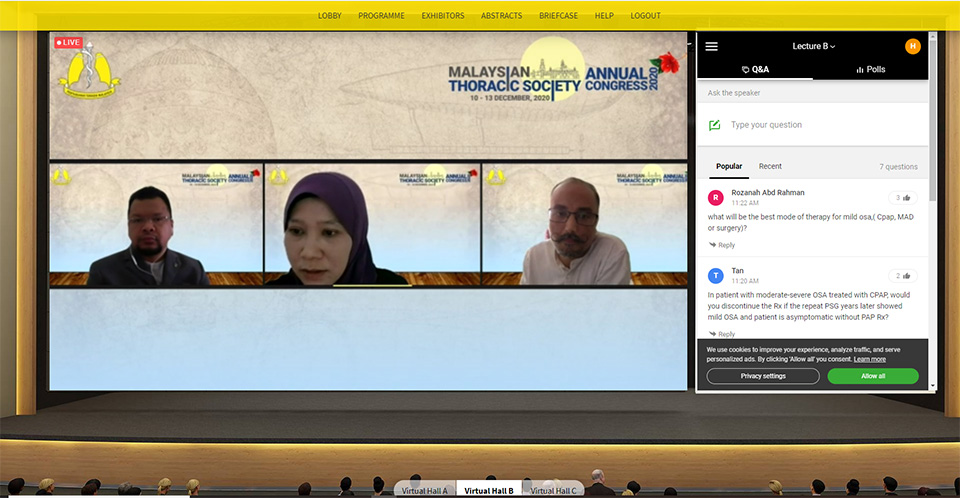Click Tan's T avatar icon
The width and height of the screenshot is (960, 498).
(716, 276)
